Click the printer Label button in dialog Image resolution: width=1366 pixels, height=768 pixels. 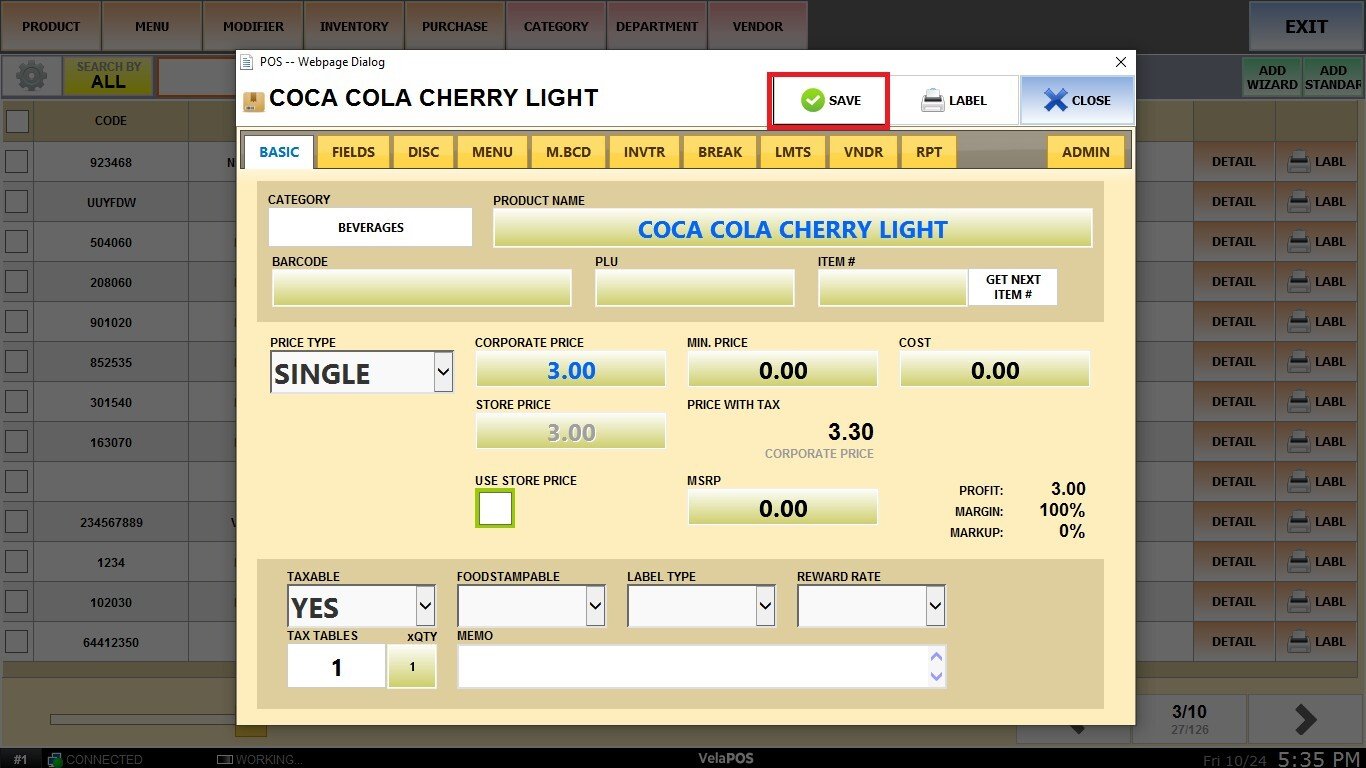pyautogui.click(x=953, y=100)
